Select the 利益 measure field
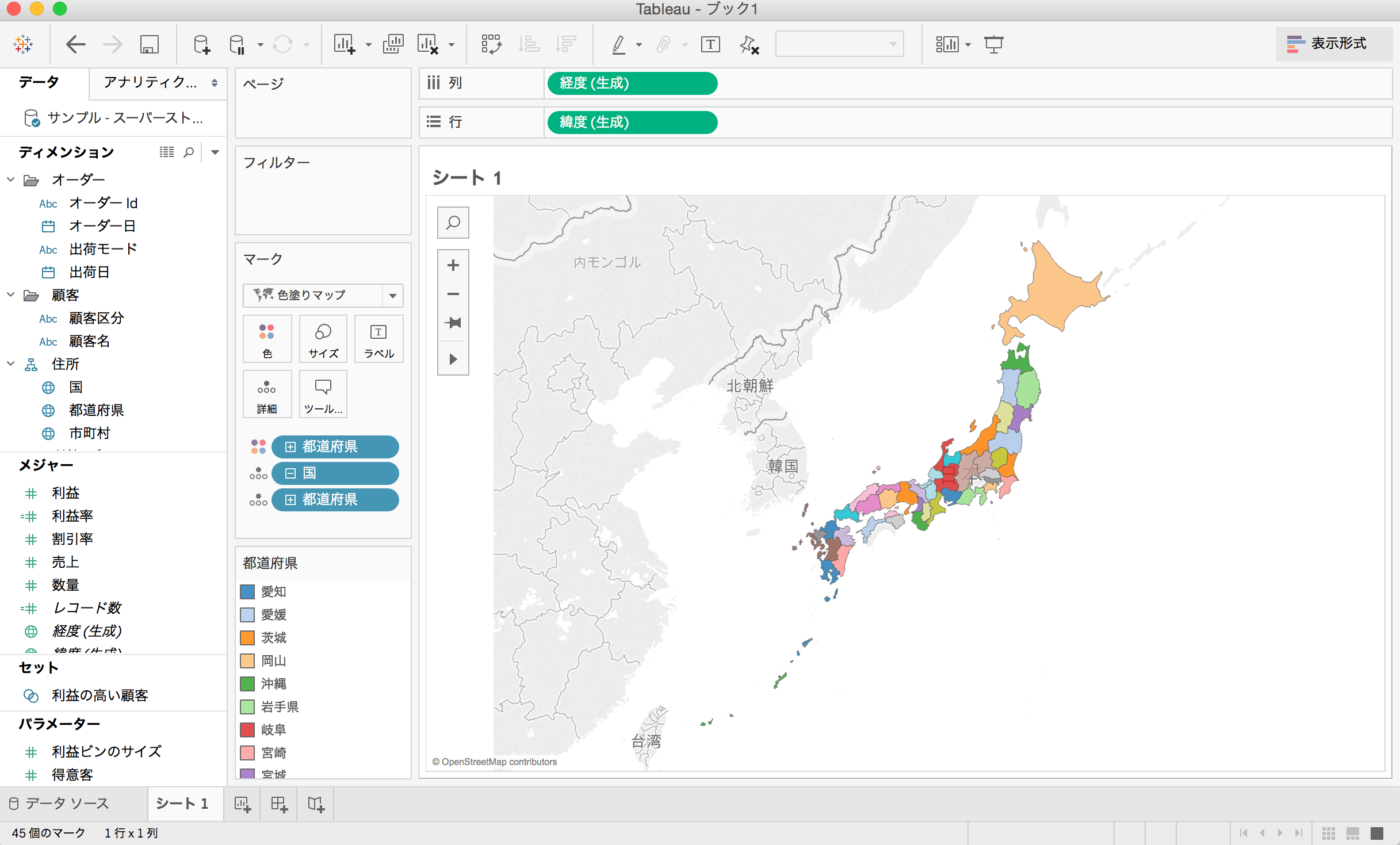Screen dimensions: 1400x845 (66, 493)
